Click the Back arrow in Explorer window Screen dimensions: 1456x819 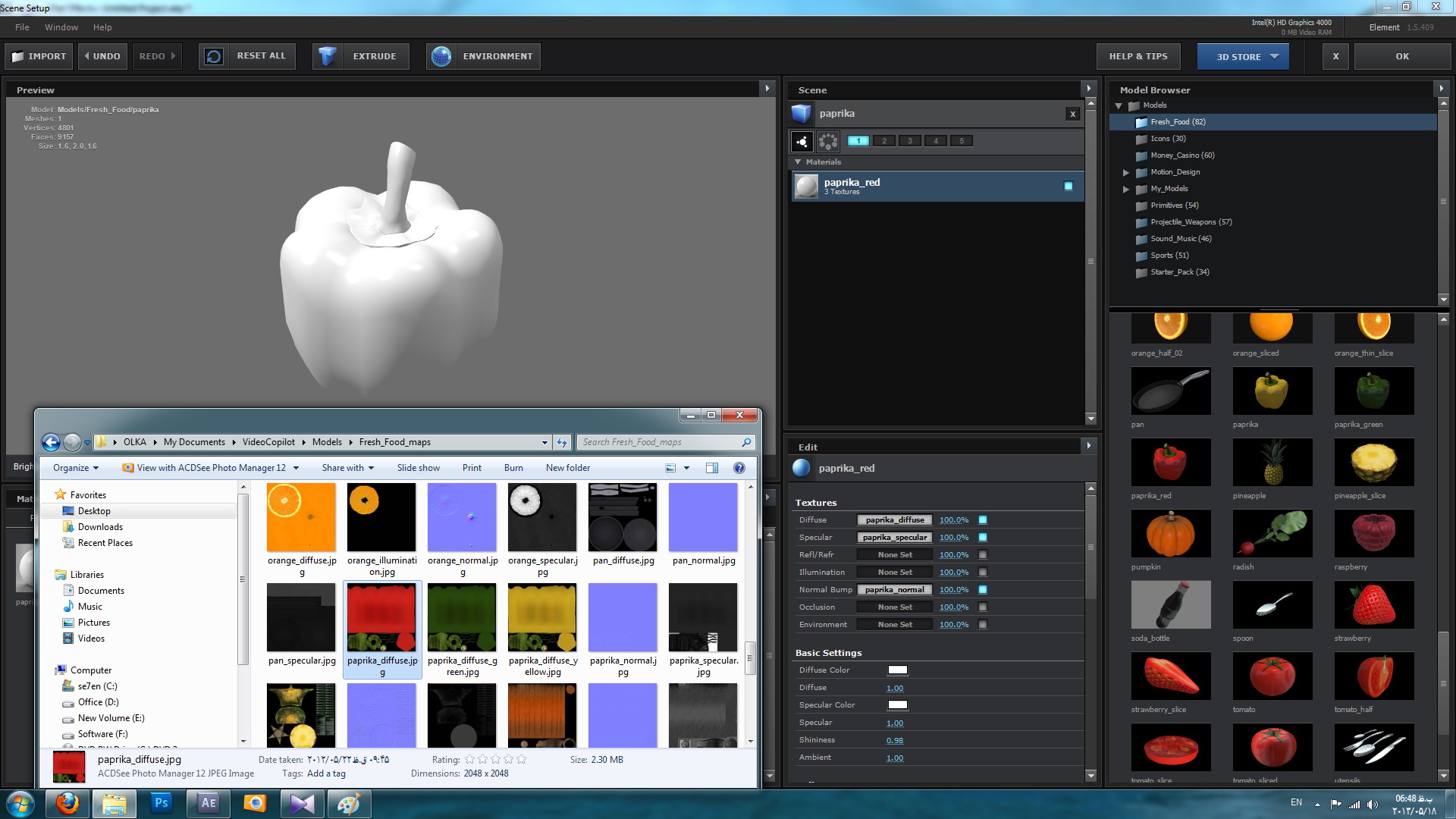pos(51,442)
